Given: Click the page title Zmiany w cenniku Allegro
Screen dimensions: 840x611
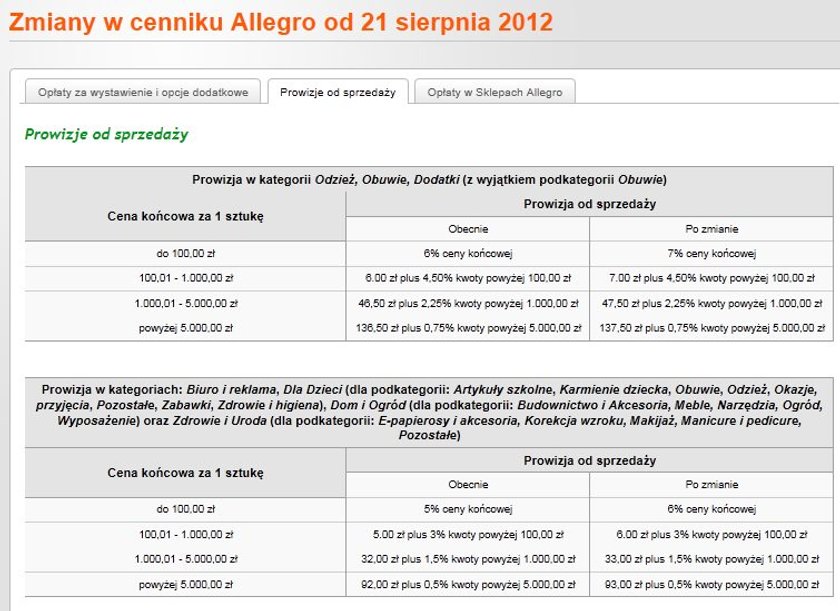Looking at the screenshot, I should point(281,22).
